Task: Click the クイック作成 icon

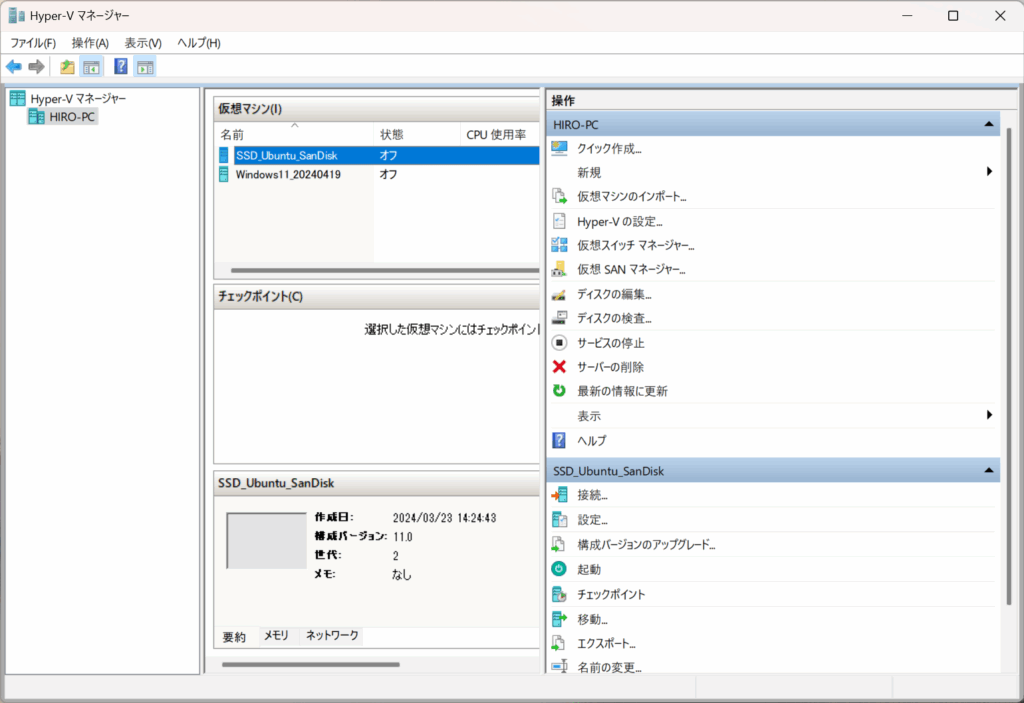Action: pos(560,148)
